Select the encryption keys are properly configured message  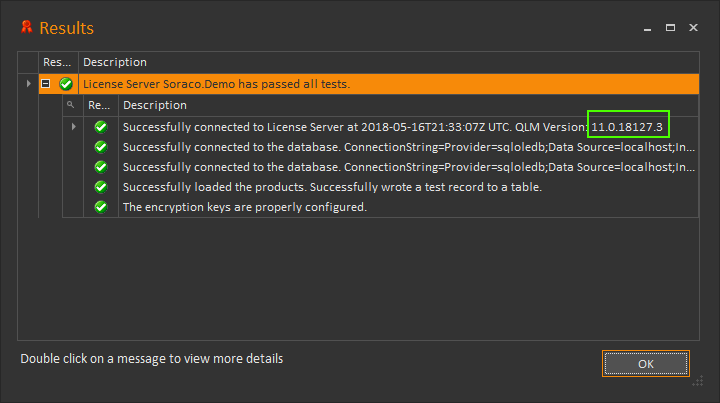point(245,207)
